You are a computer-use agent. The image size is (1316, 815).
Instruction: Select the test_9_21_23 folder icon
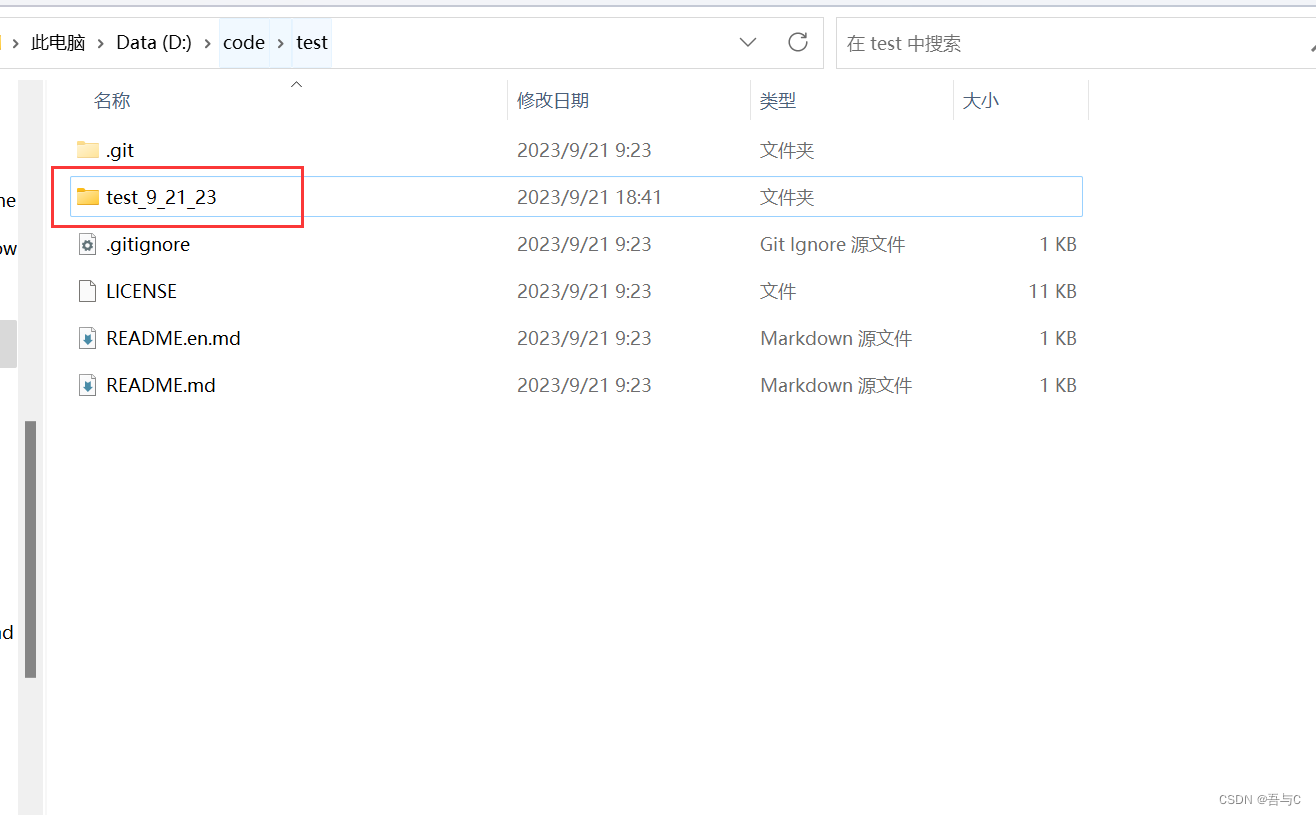tap(88, 197)
